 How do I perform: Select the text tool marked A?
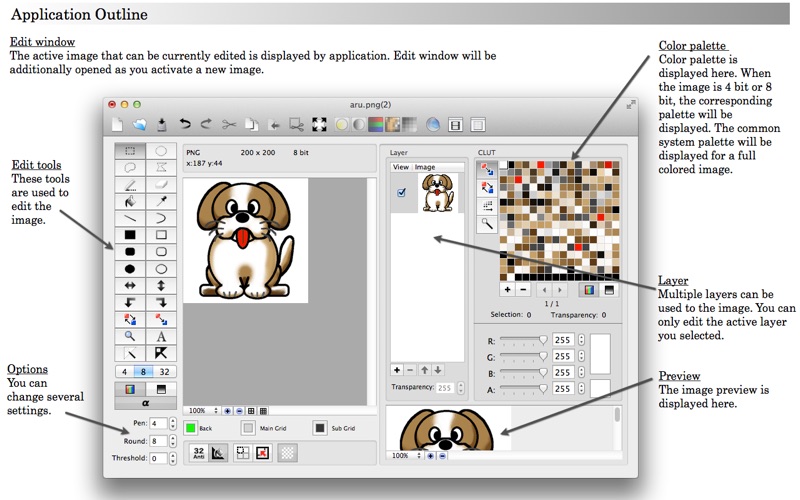click(161, 337)
